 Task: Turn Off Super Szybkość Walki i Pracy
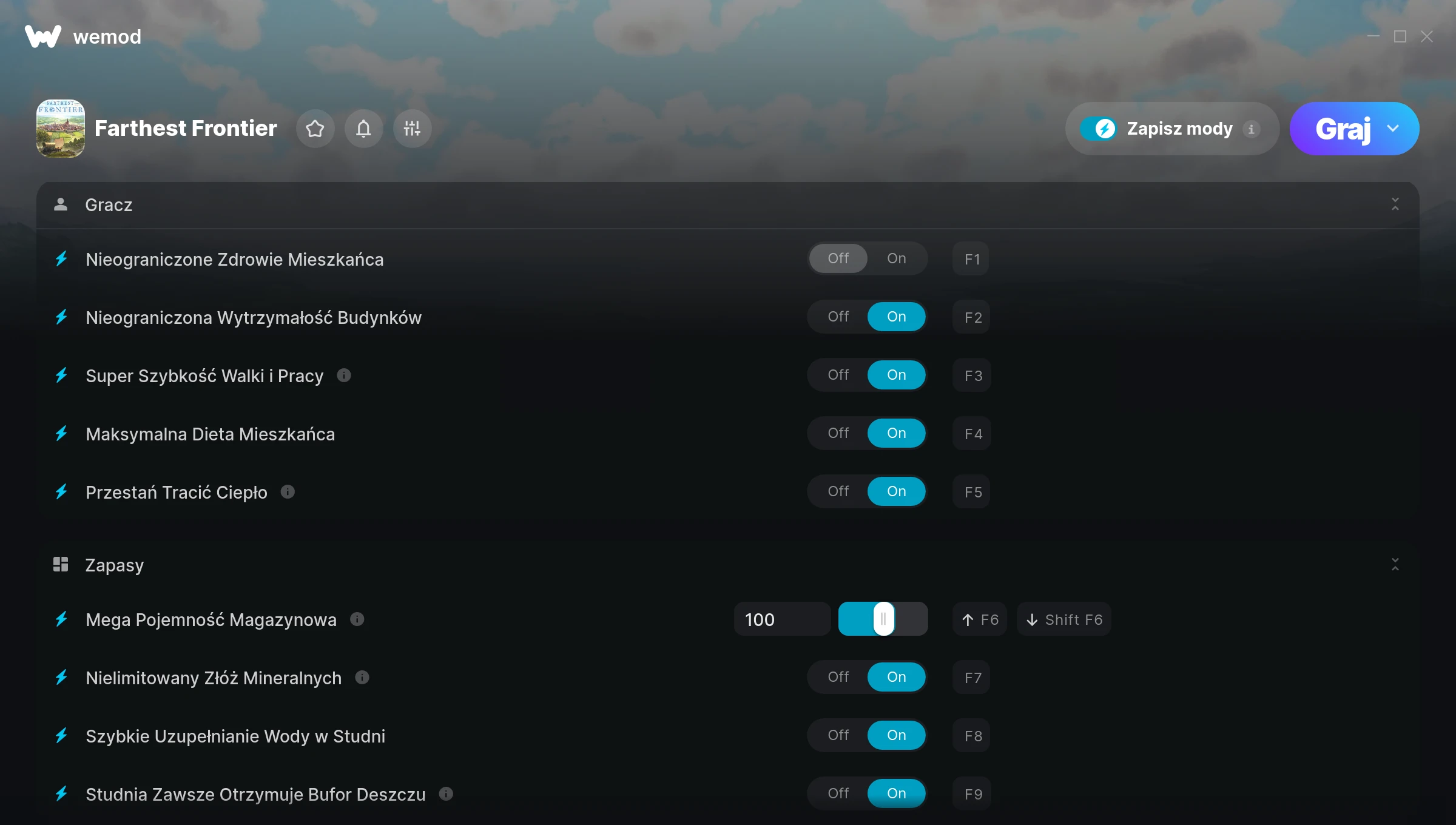[838, 375]
